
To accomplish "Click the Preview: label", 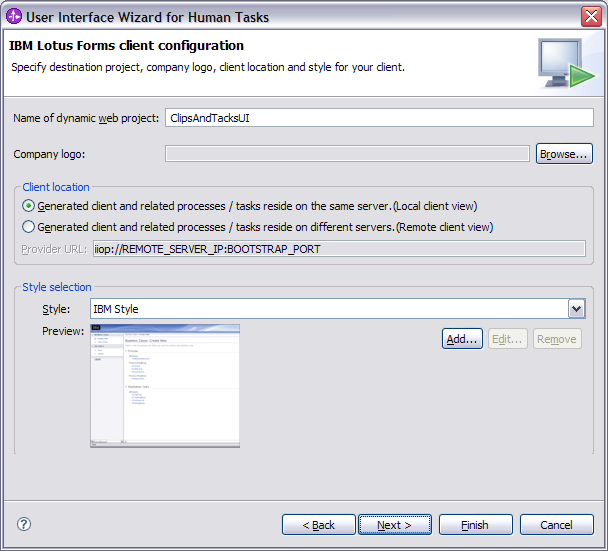I will point(63,331).
